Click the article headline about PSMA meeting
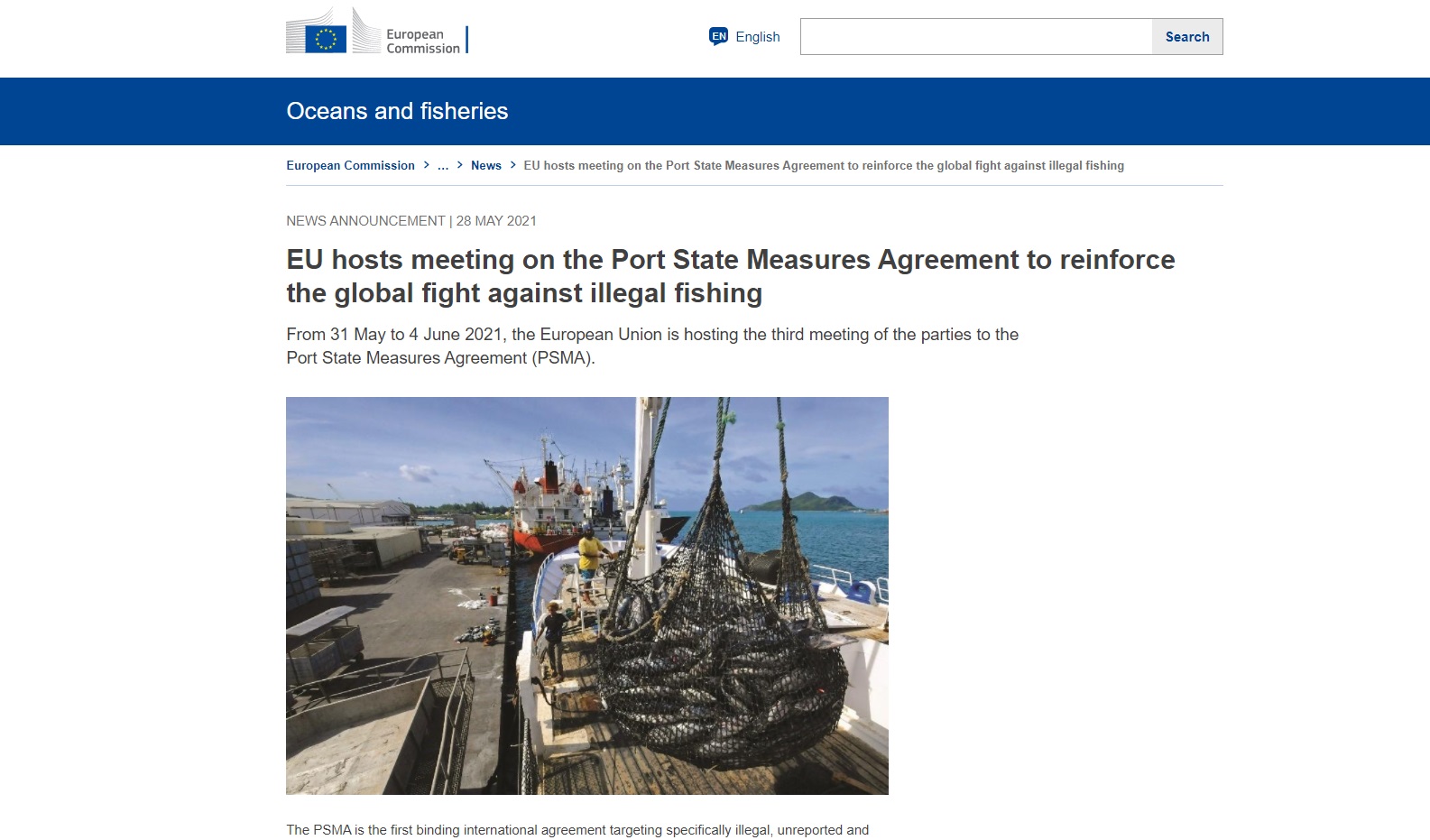The image size is (1430, 840). 731,276
